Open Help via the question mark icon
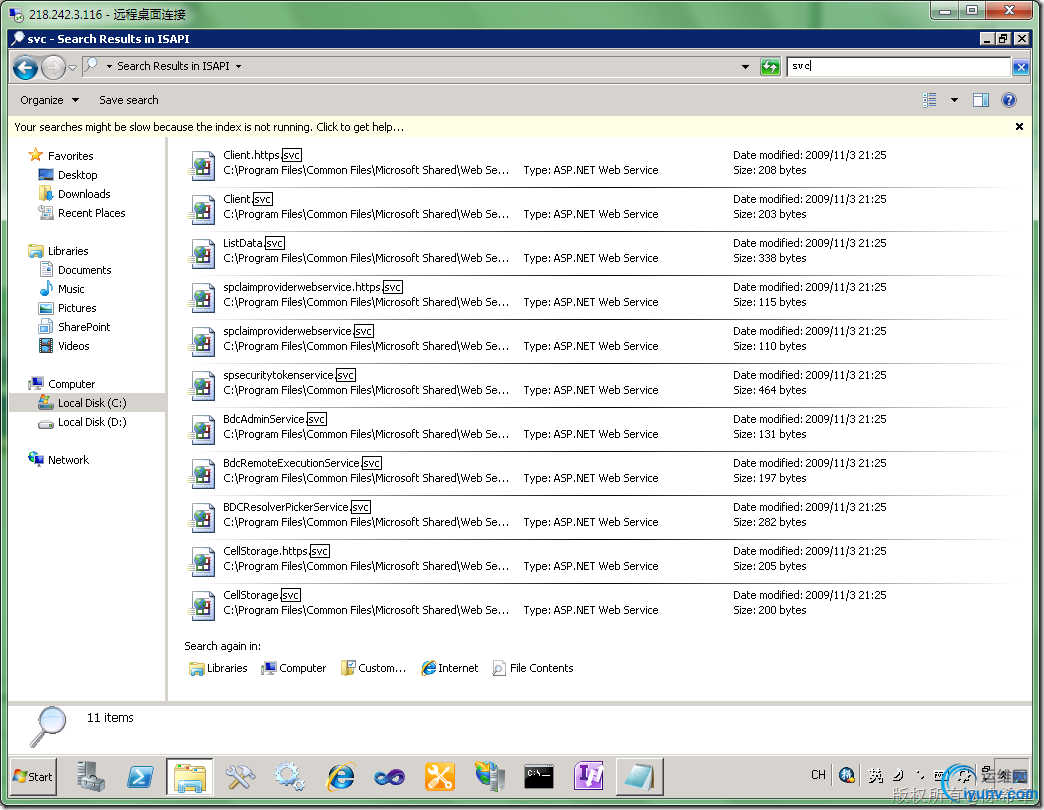 coord(1009,100)
